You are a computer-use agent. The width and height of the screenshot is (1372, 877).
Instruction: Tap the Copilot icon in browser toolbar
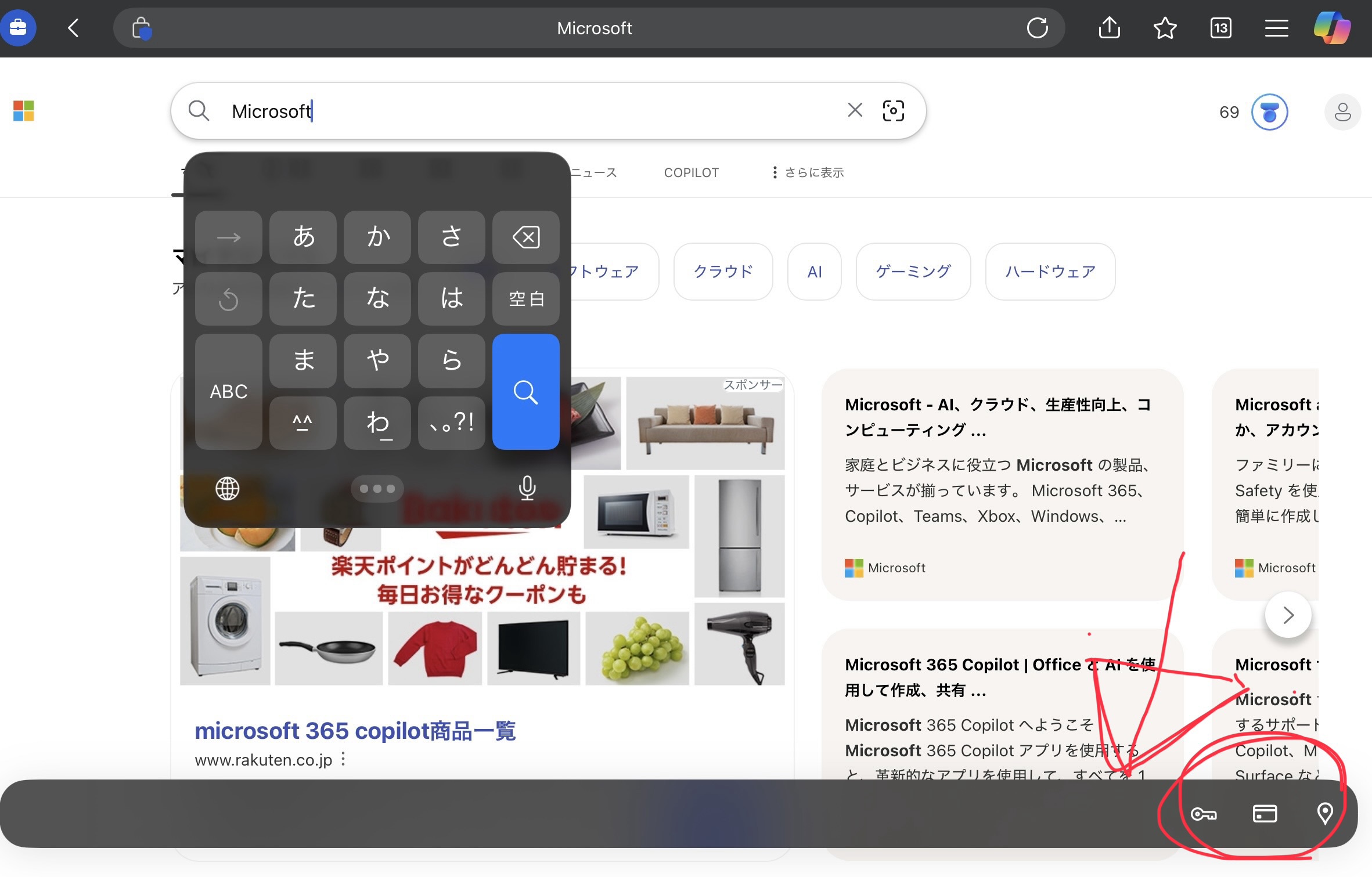[1332, 28]
